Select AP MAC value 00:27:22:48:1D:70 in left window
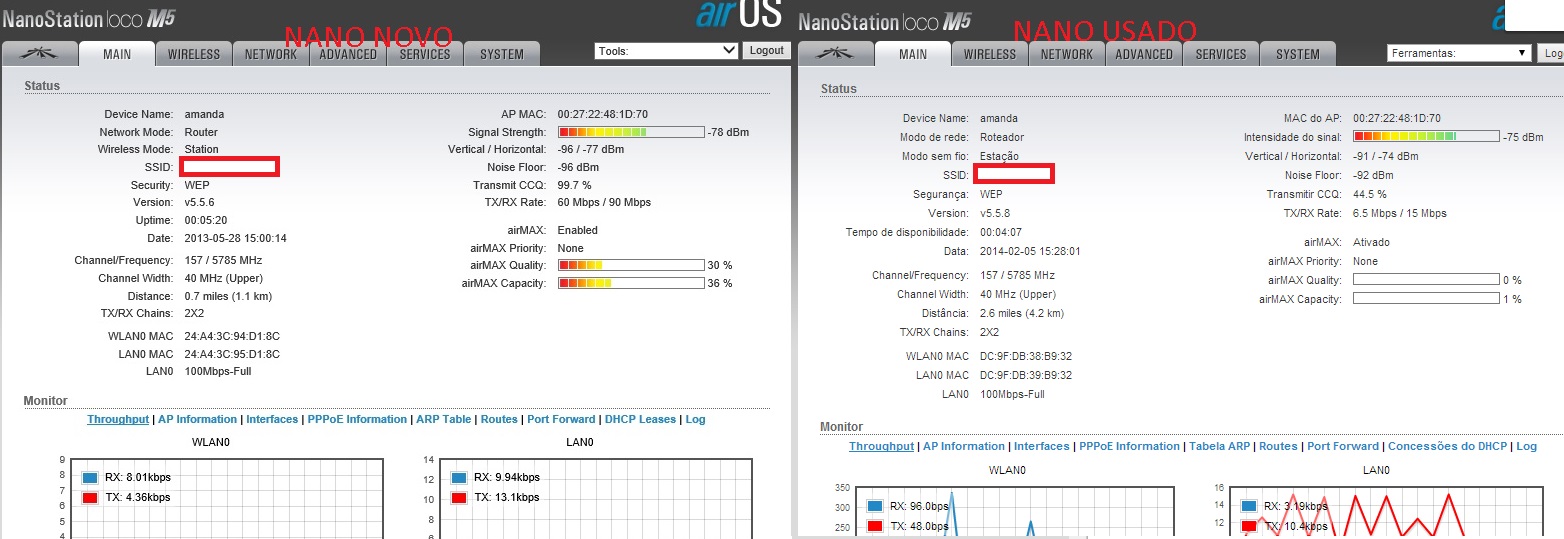 [x=603, y=115]
